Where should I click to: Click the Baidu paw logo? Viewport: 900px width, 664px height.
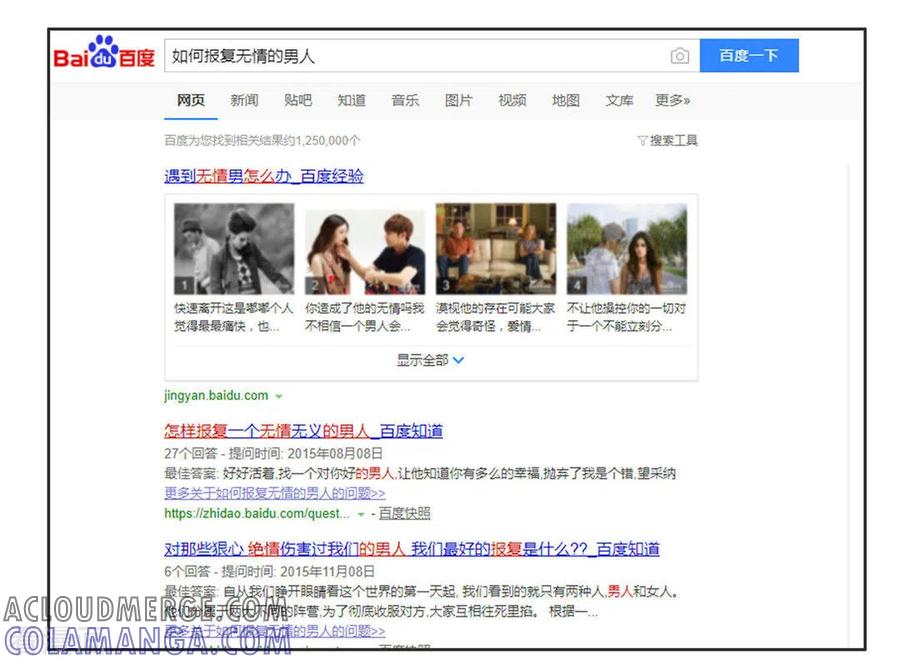[x=104, y=52]
